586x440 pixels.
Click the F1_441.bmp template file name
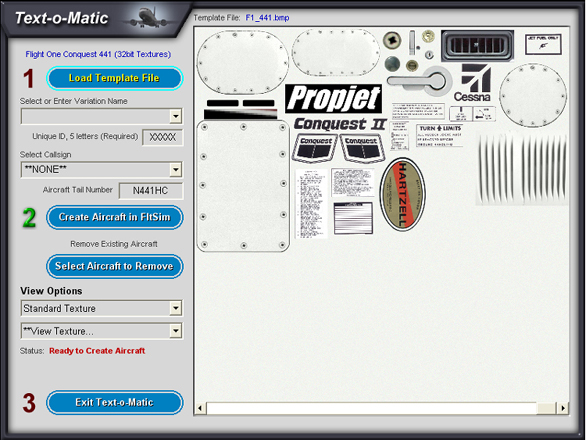click(x=267, y=18)
